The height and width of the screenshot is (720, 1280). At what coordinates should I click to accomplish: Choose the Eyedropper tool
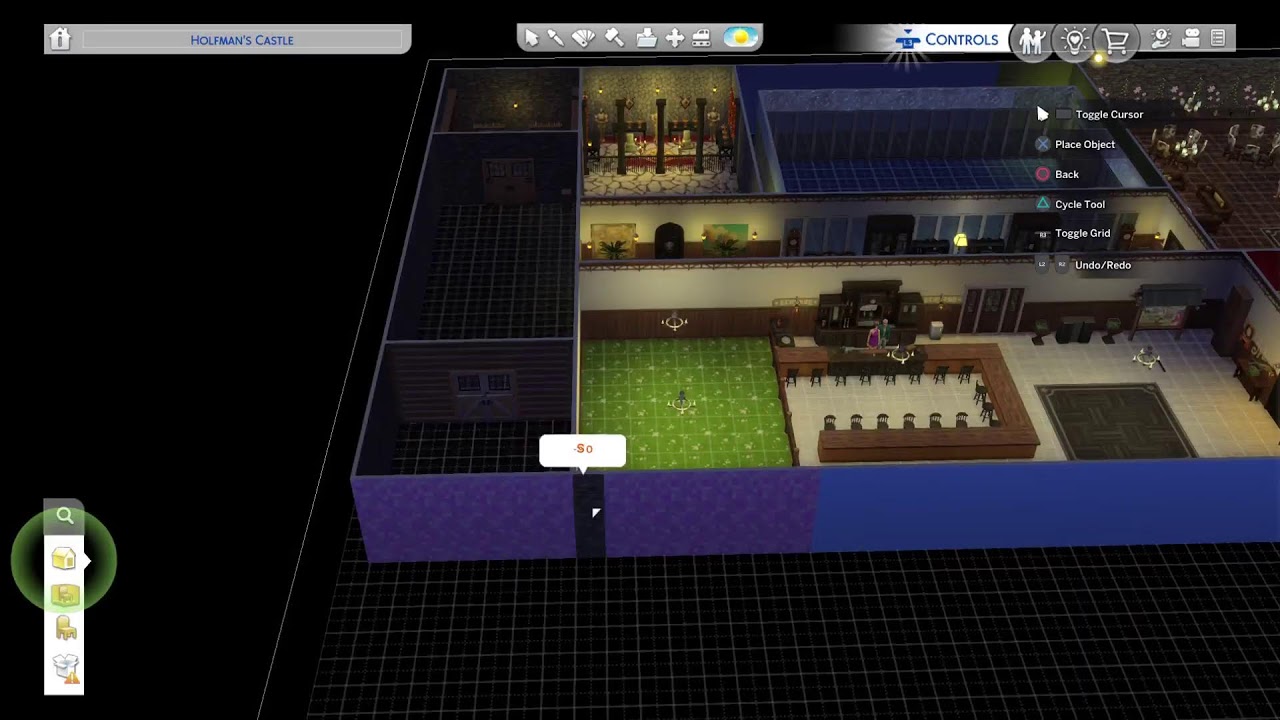(x=556, y=38)
